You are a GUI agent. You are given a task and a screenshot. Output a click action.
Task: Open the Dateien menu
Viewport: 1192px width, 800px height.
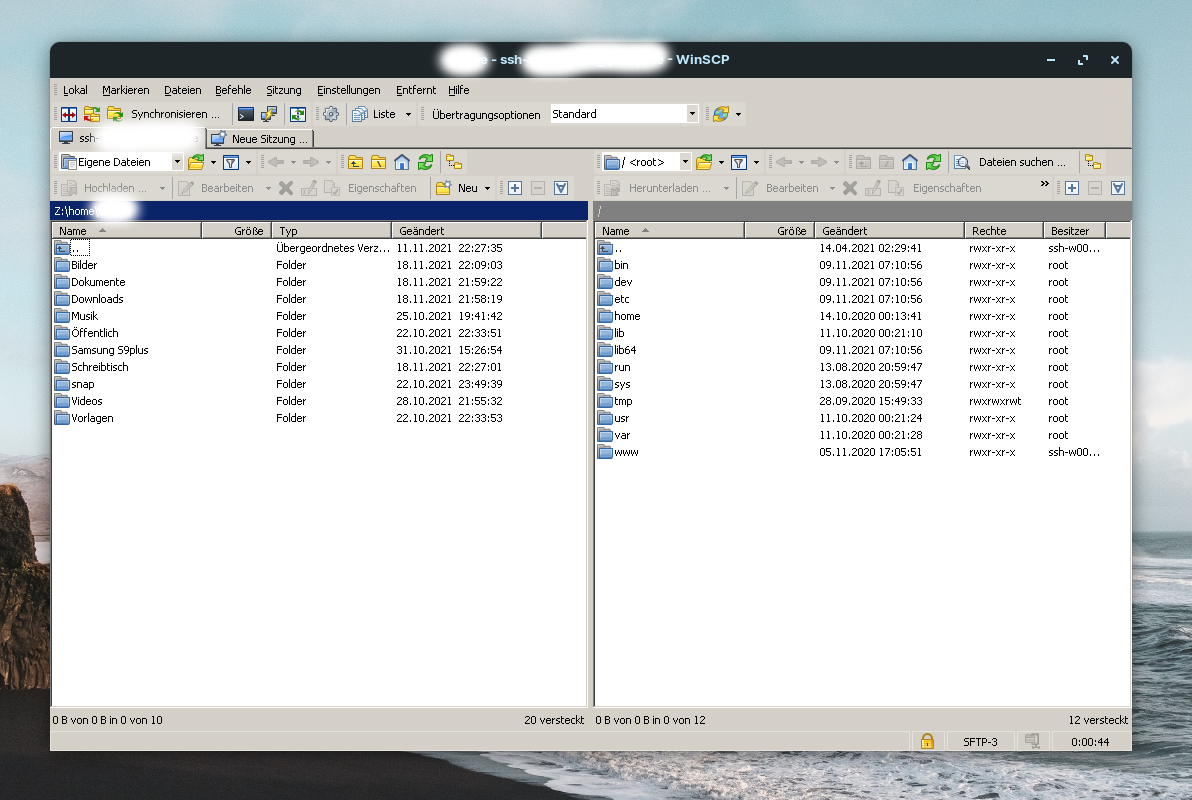click(182, 90)
